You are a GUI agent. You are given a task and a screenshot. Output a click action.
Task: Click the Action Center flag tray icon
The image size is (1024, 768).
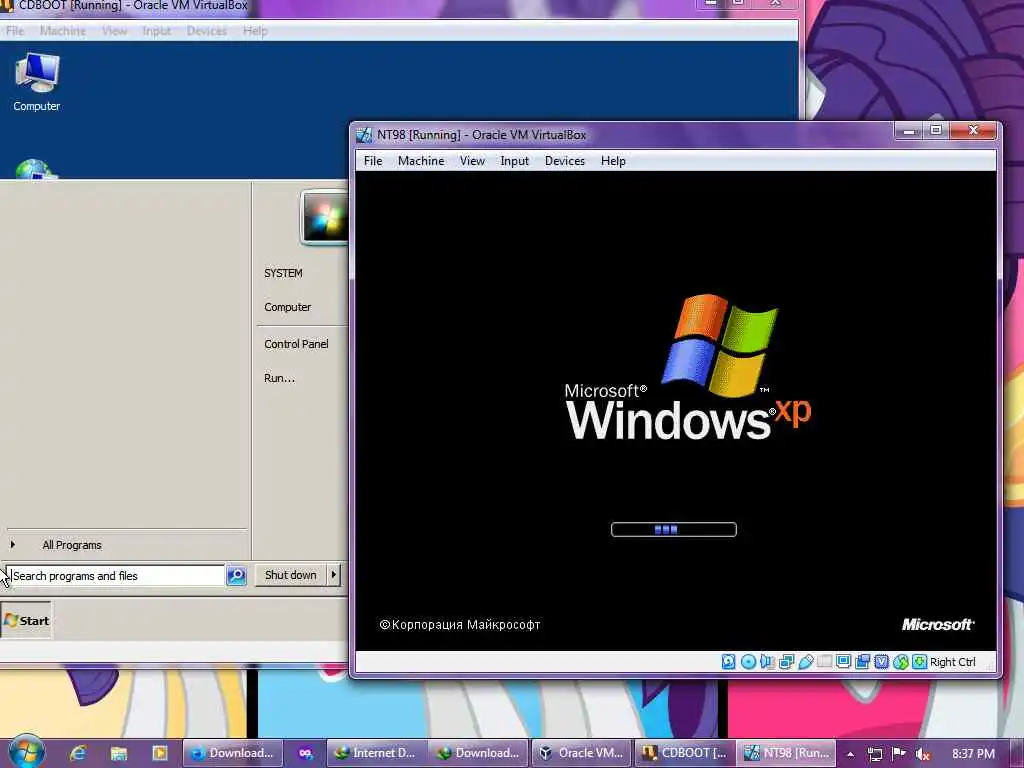click(x=899, y=754)
